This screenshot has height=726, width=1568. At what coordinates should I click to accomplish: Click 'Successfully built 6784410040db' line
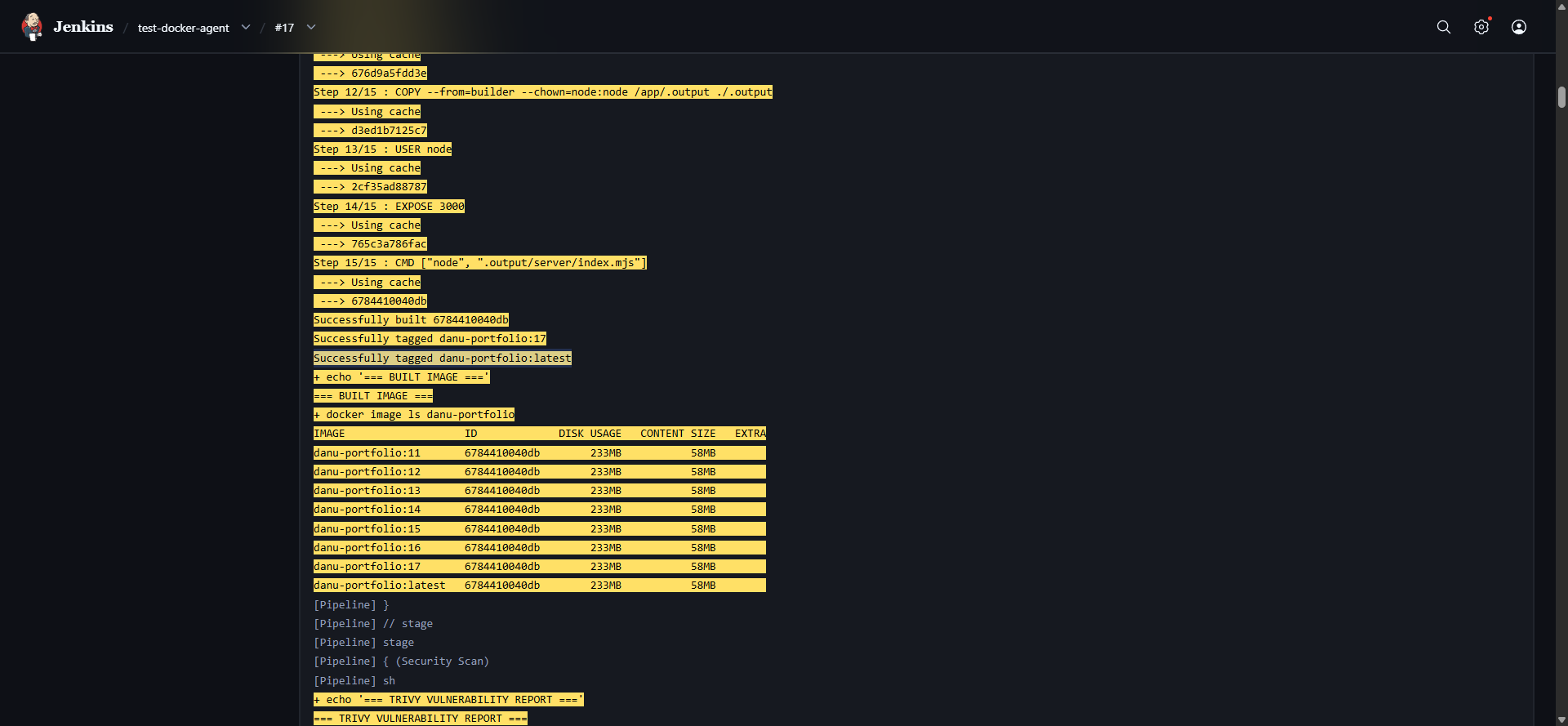click(x=411, y=320)
